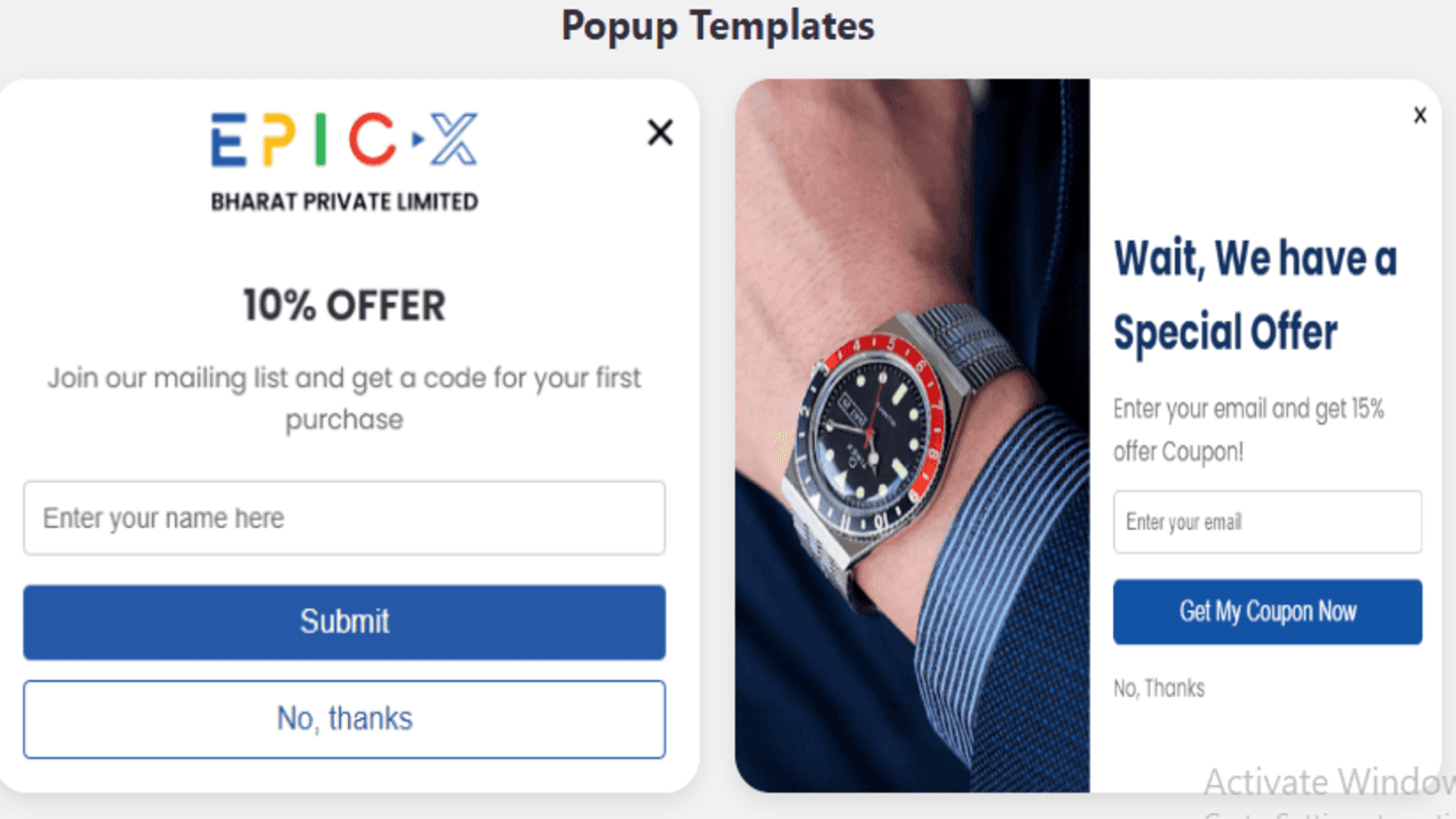Decline with the No, thanks button
Screen dimensions: 1456x819
pyautogui.click(x=344, y=718)
